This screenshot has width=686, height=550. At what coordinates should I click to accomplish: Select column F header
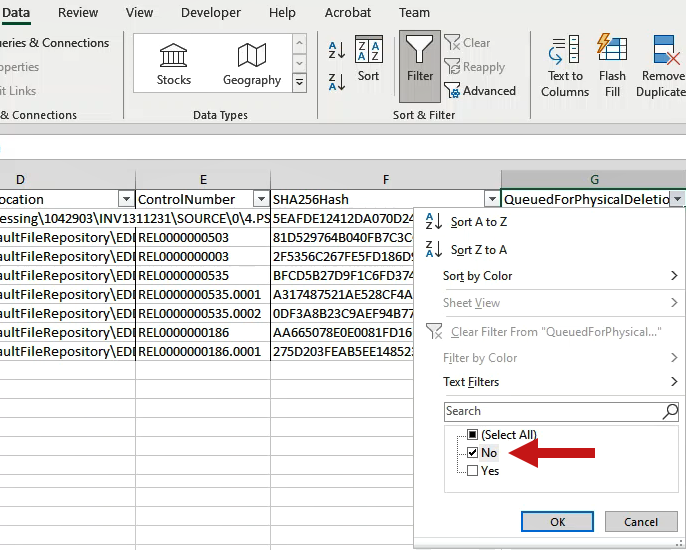click(385, 179)
